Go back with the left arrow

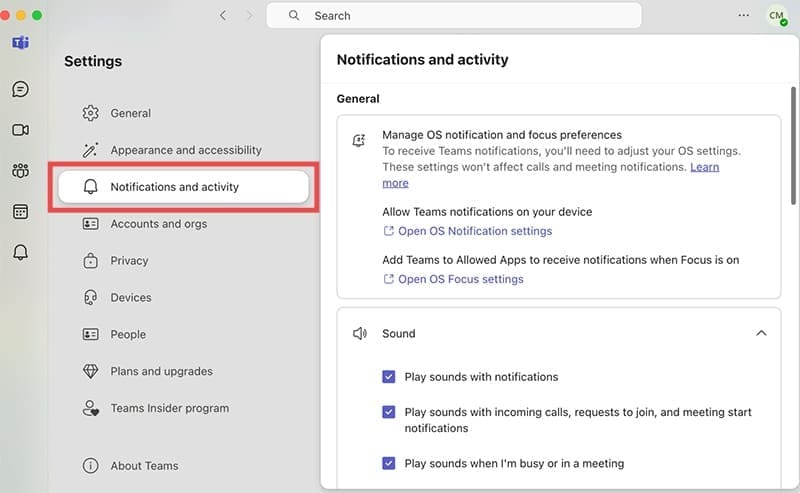coord(223,15)
